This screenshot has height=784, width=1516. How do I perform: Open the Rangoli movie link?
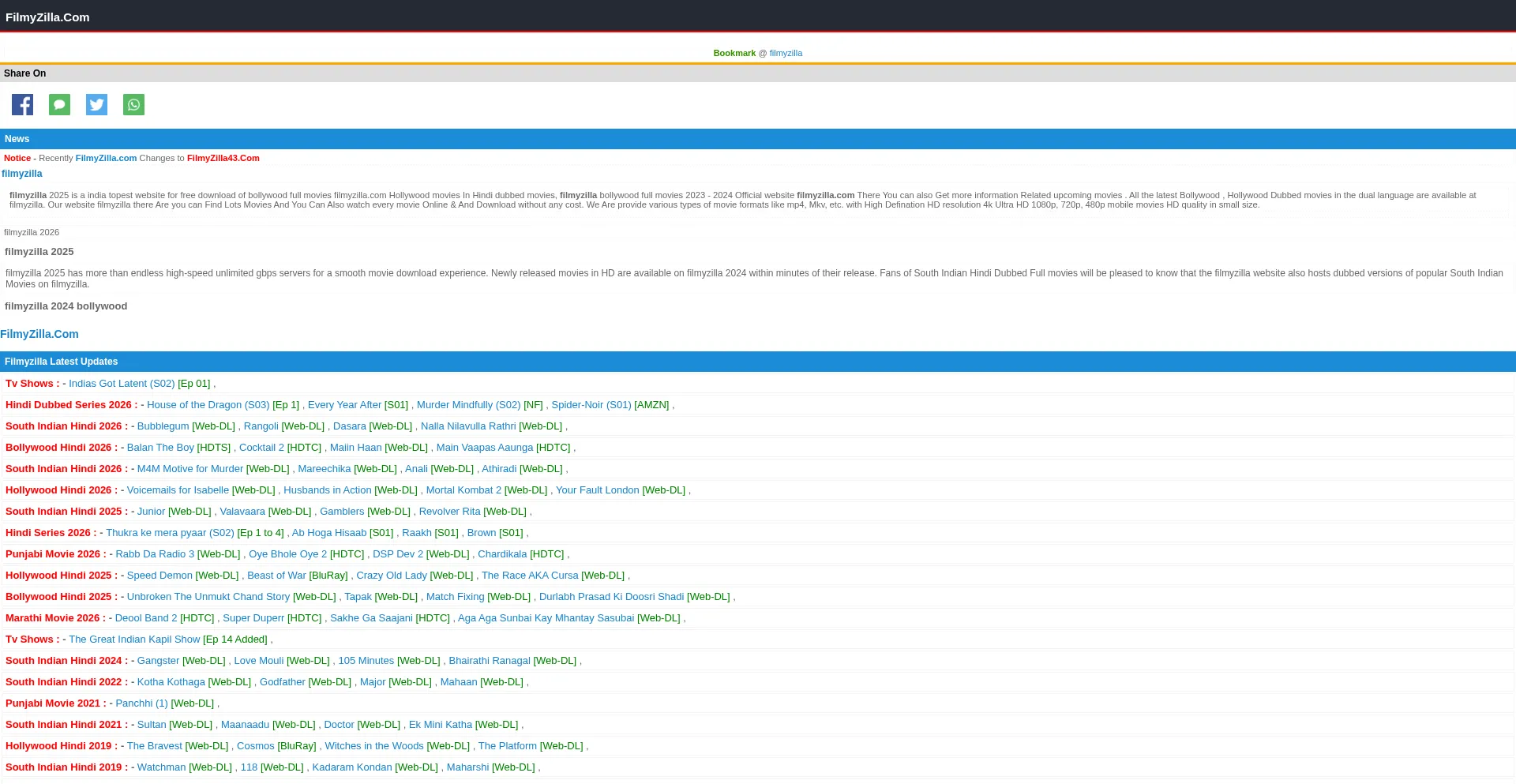point(261,426)
